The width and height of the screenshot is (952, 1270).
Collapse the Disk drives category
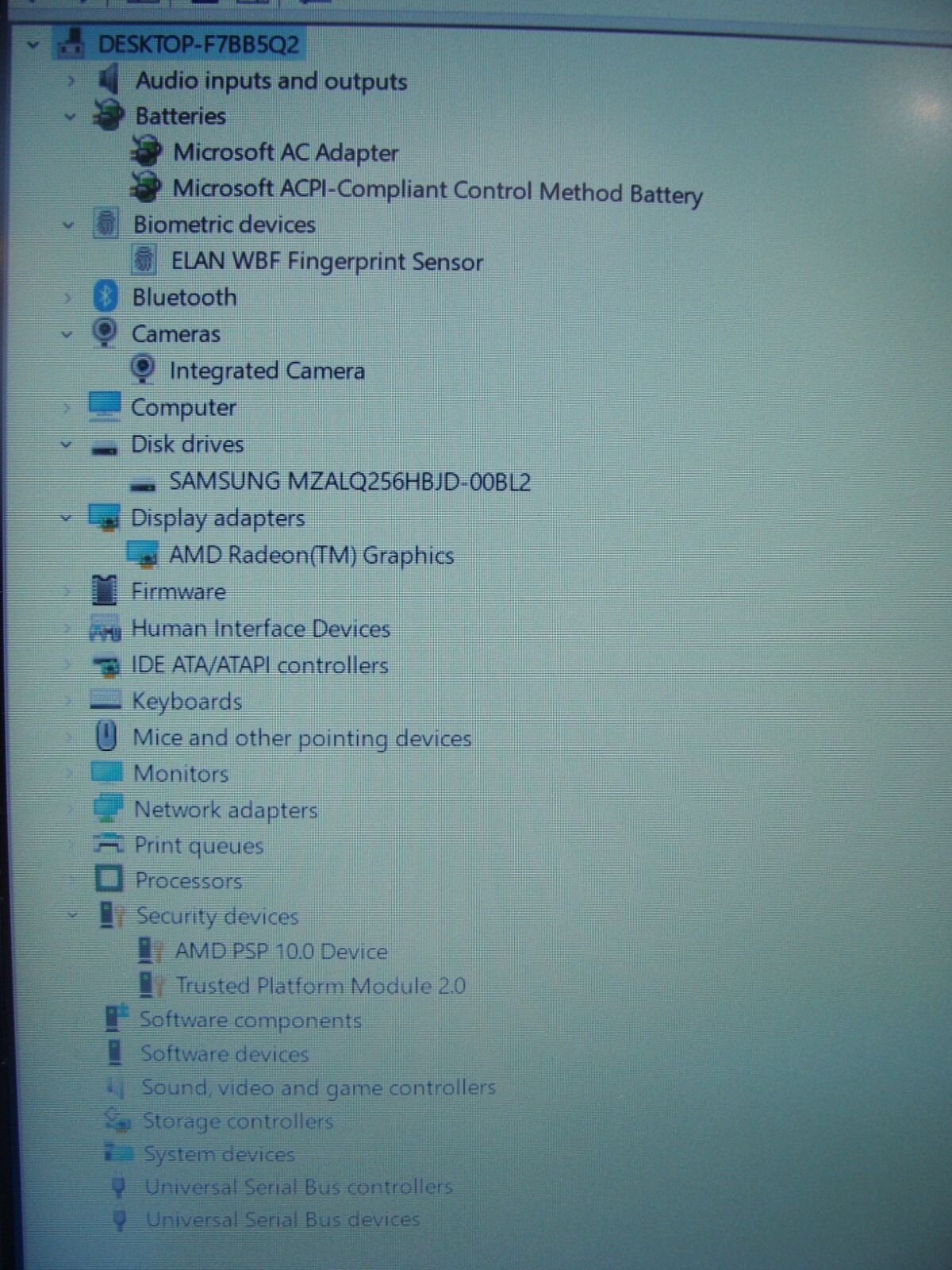[x=66, y=444]
